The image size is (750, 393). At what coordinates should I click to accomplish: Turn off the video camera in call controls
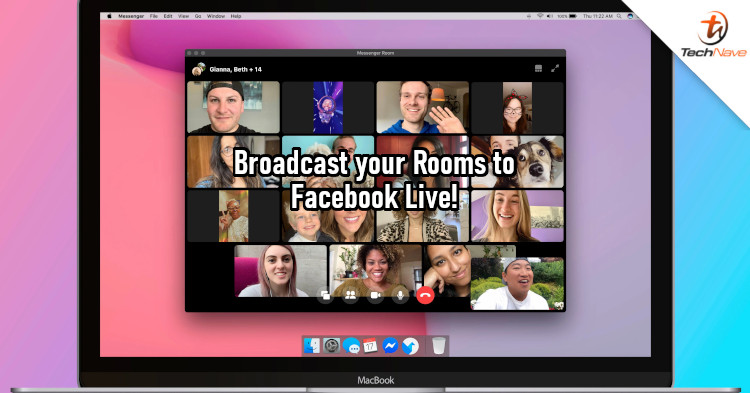click(375, 295)
